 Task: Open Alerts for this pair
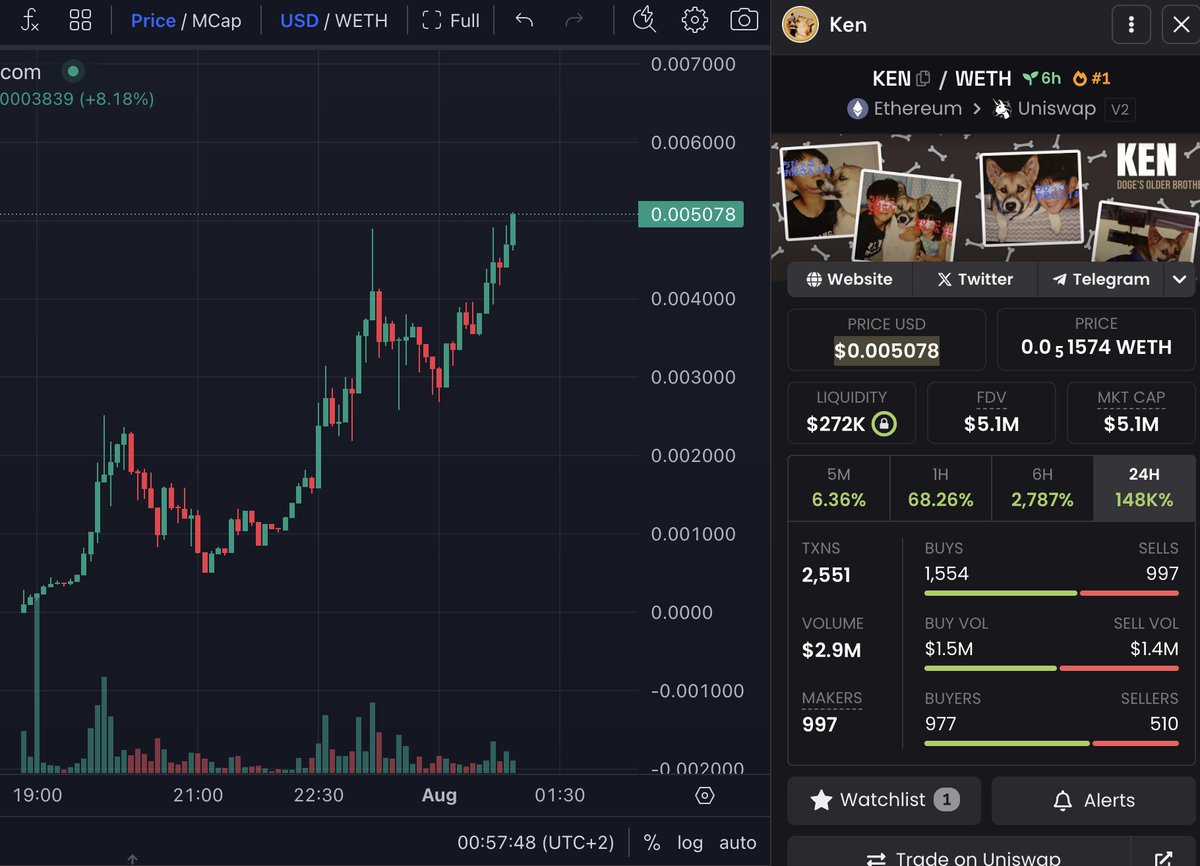click(1094, 800)
